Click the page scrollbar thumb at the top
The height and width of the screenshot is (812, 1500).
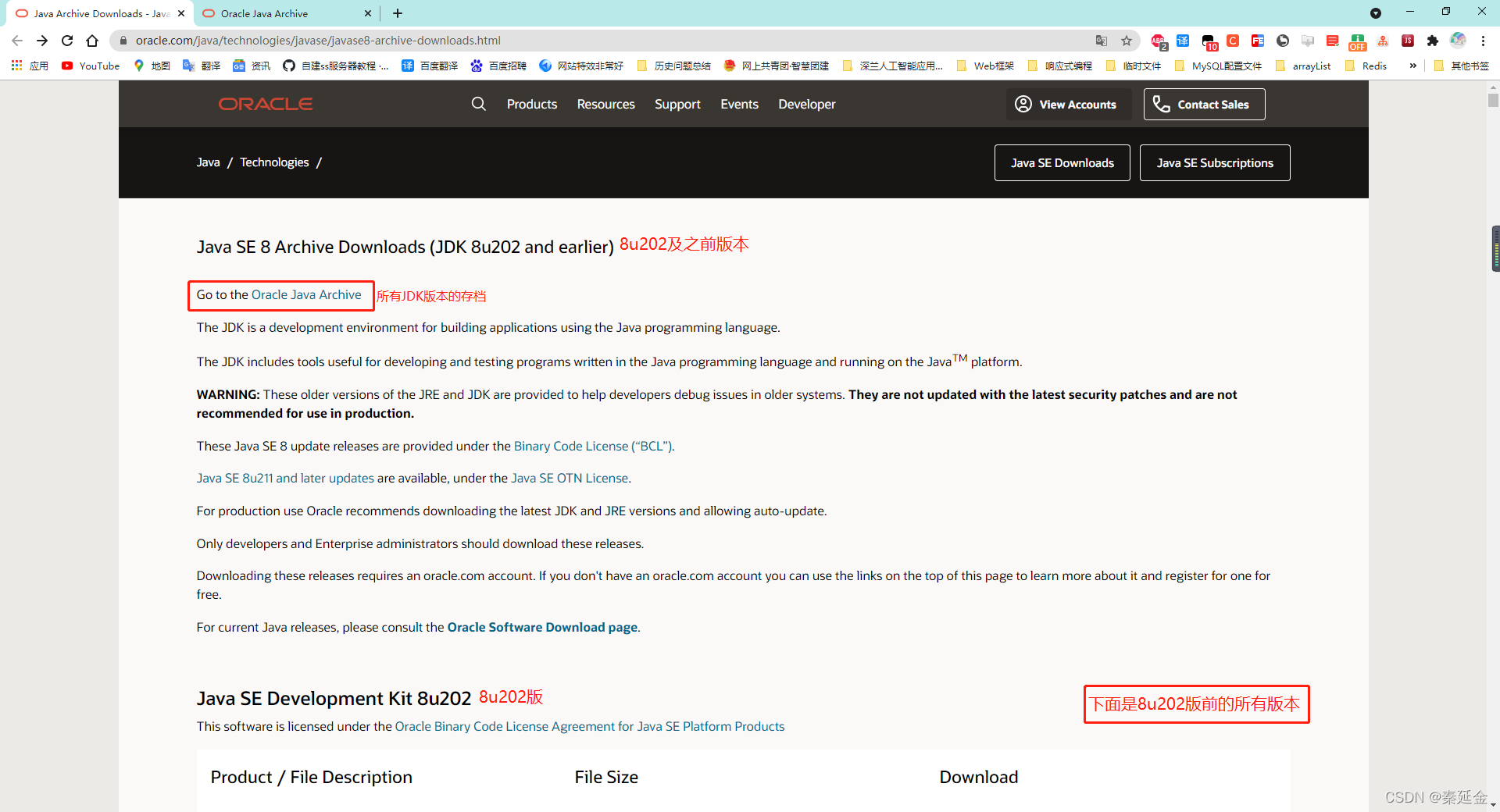pos(1493,101)
